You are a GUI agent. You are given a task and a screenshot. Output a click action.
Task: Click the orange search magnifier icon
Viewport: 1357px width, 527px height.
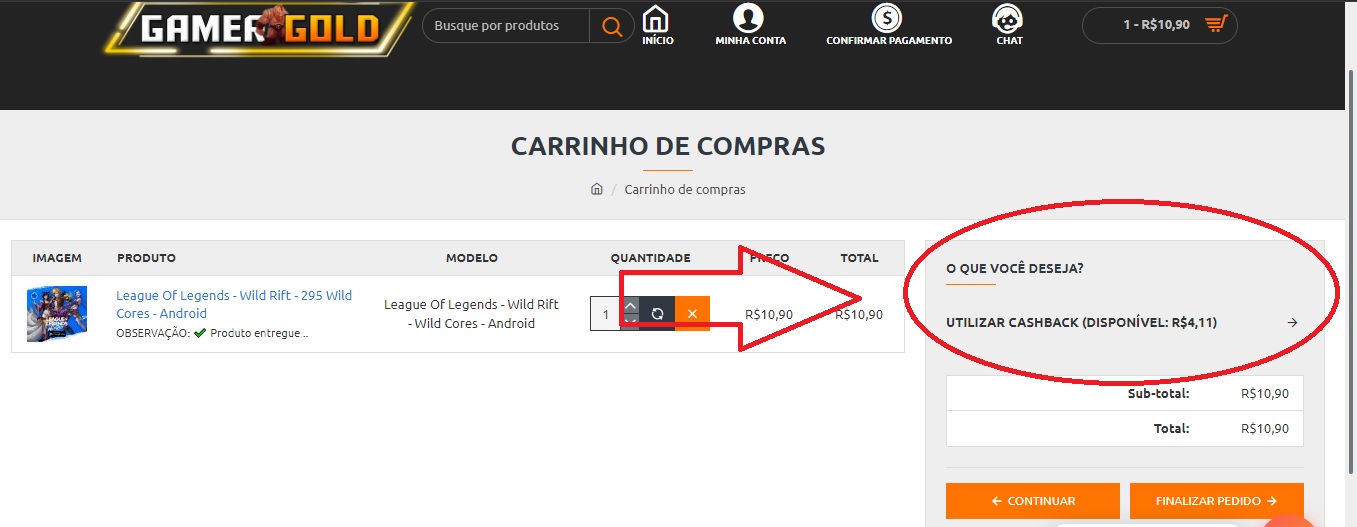pos(612,25)
